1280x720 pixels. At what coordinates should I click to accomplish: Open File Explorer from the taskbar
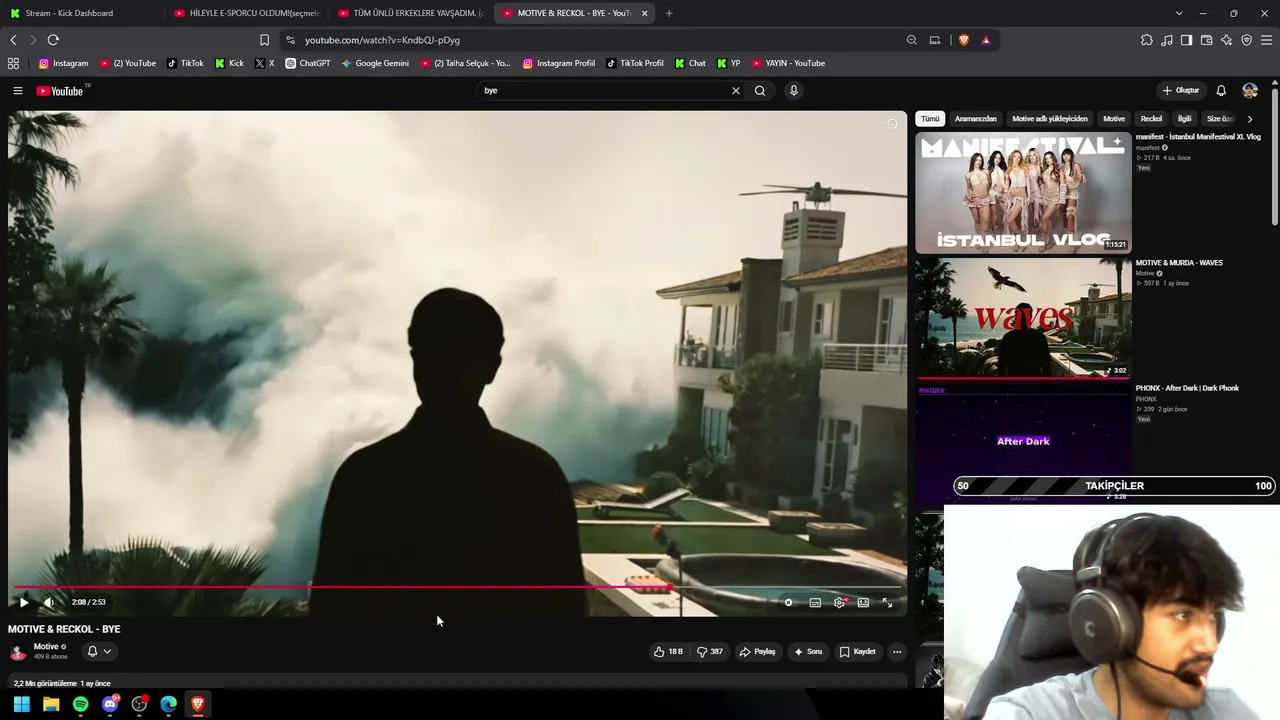[x=51, y=704]
